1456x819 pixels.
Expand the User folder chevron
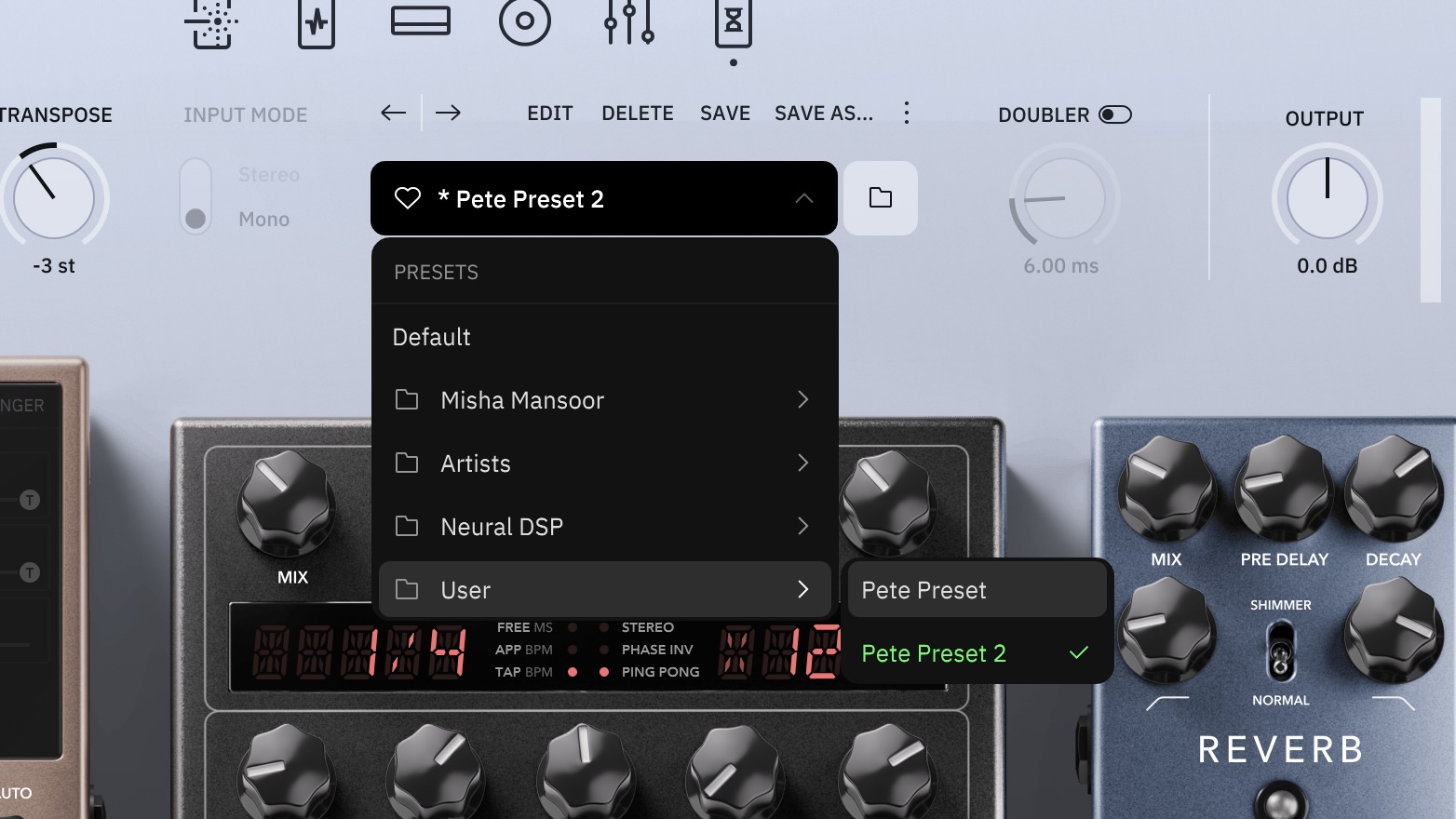(803, 590)
